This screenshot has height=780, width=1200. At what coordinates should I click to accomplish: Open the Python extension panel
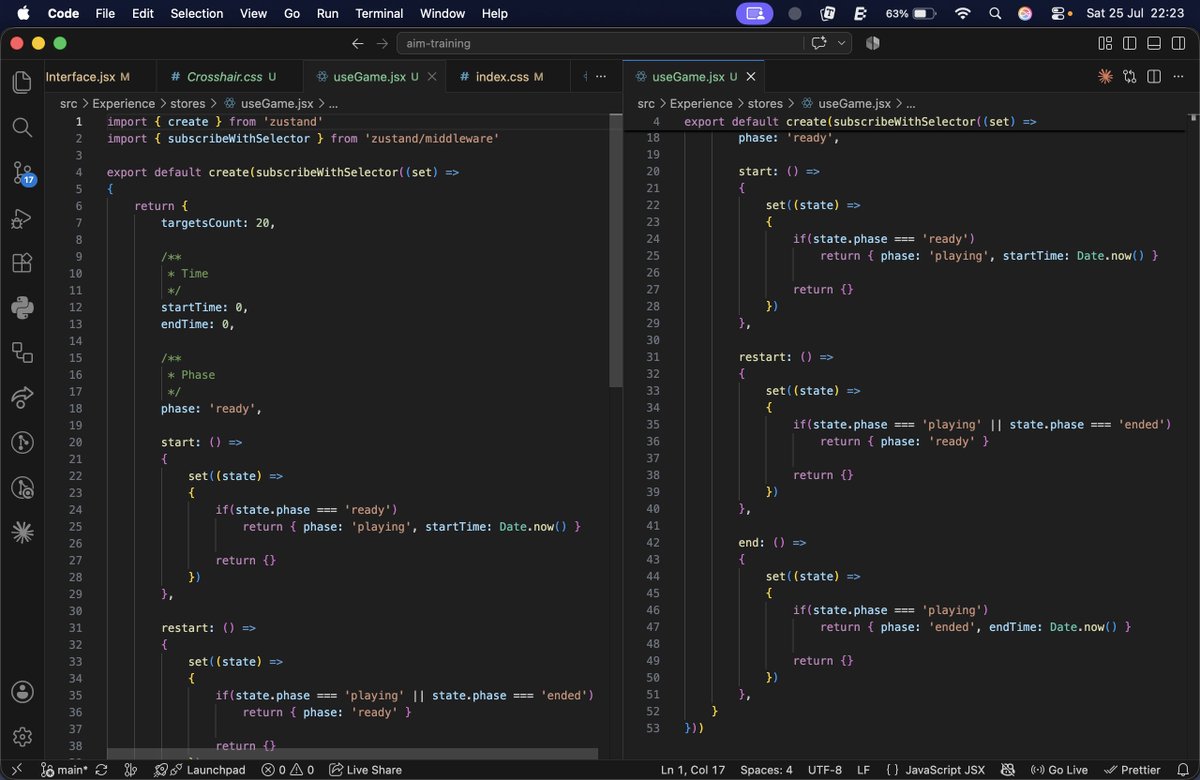[x=22, y=307]
